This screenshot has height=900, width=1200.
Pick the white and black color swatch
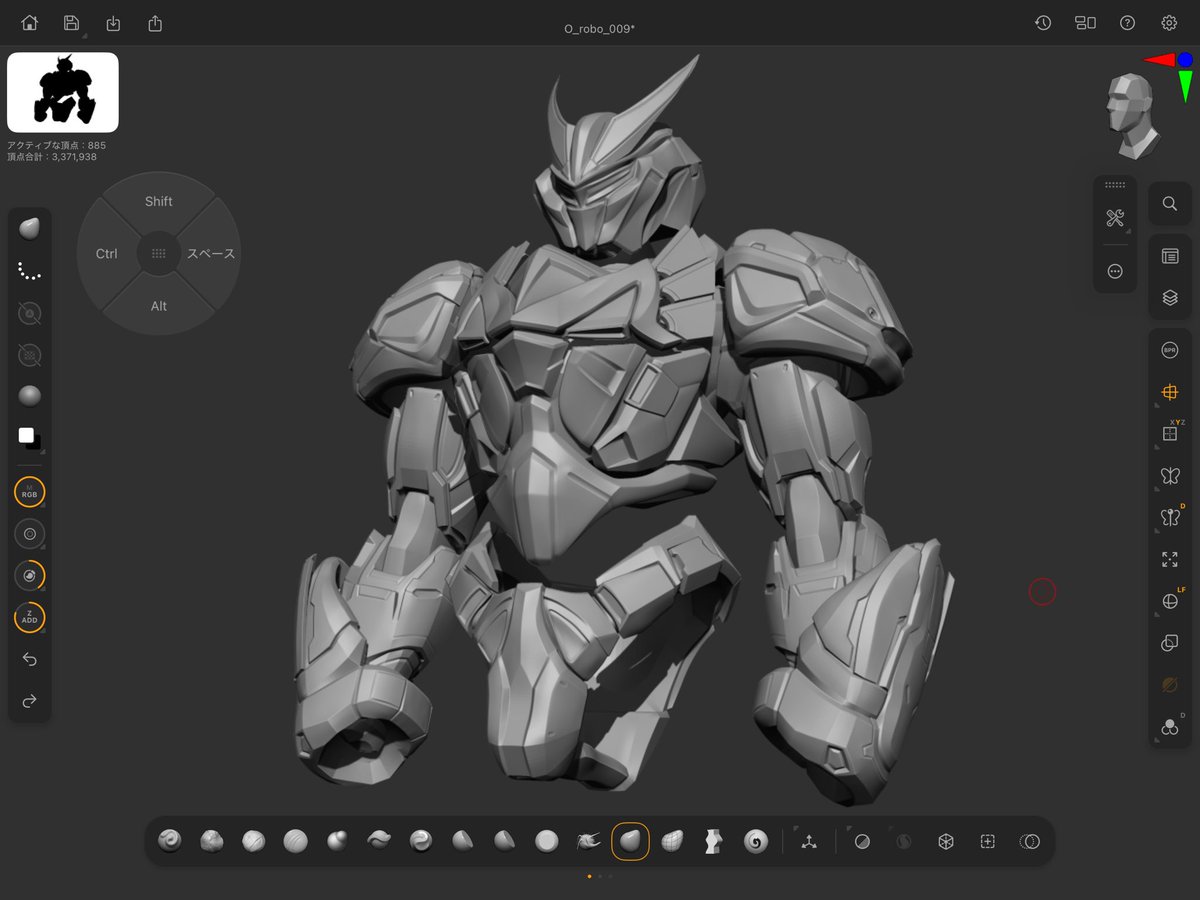[30, 438]
